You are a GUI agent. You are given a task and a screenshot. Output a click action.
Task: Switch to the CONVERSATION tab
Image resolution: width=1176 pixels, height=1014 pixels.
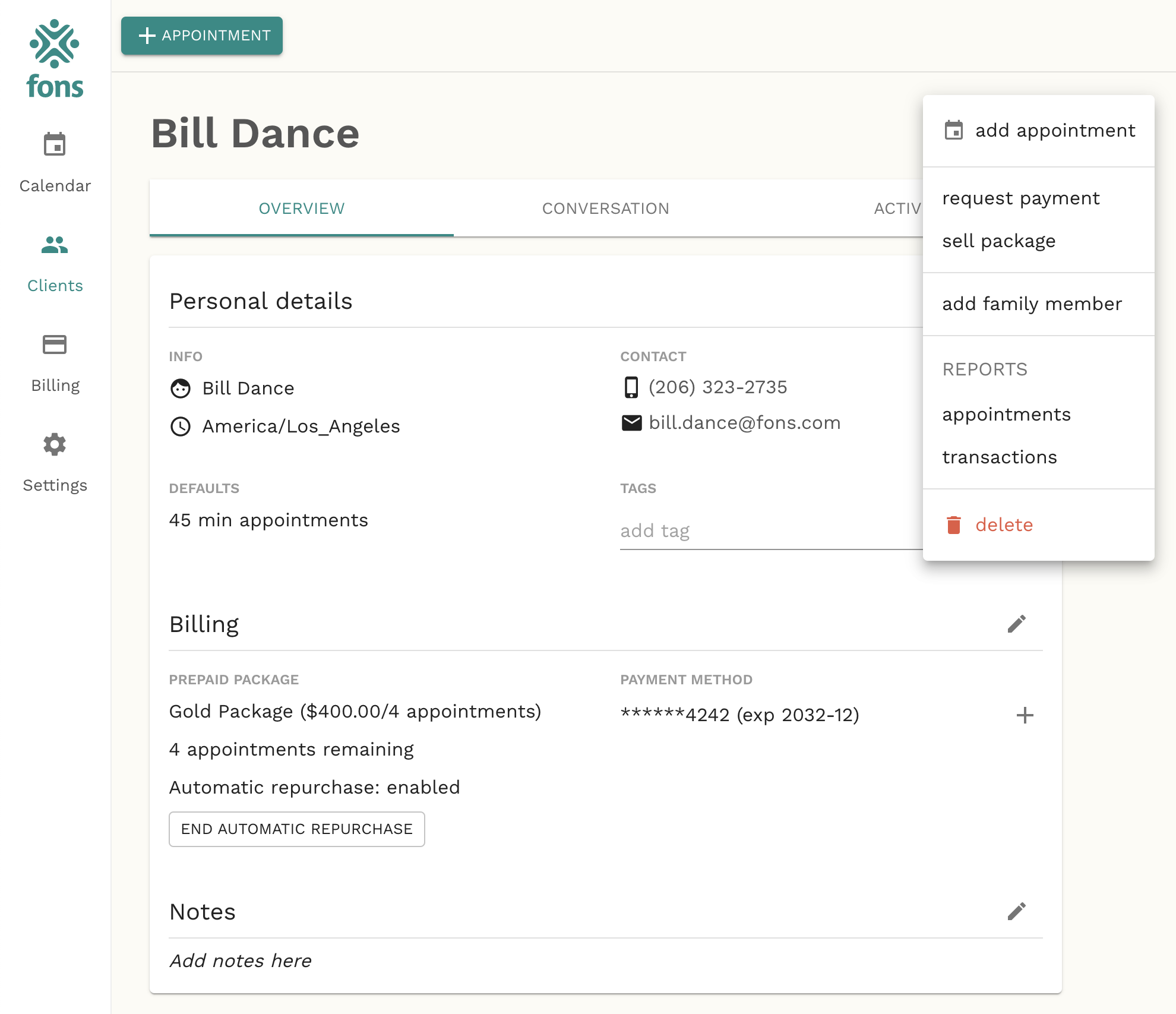pyautogui.click(x=604, y=208)
